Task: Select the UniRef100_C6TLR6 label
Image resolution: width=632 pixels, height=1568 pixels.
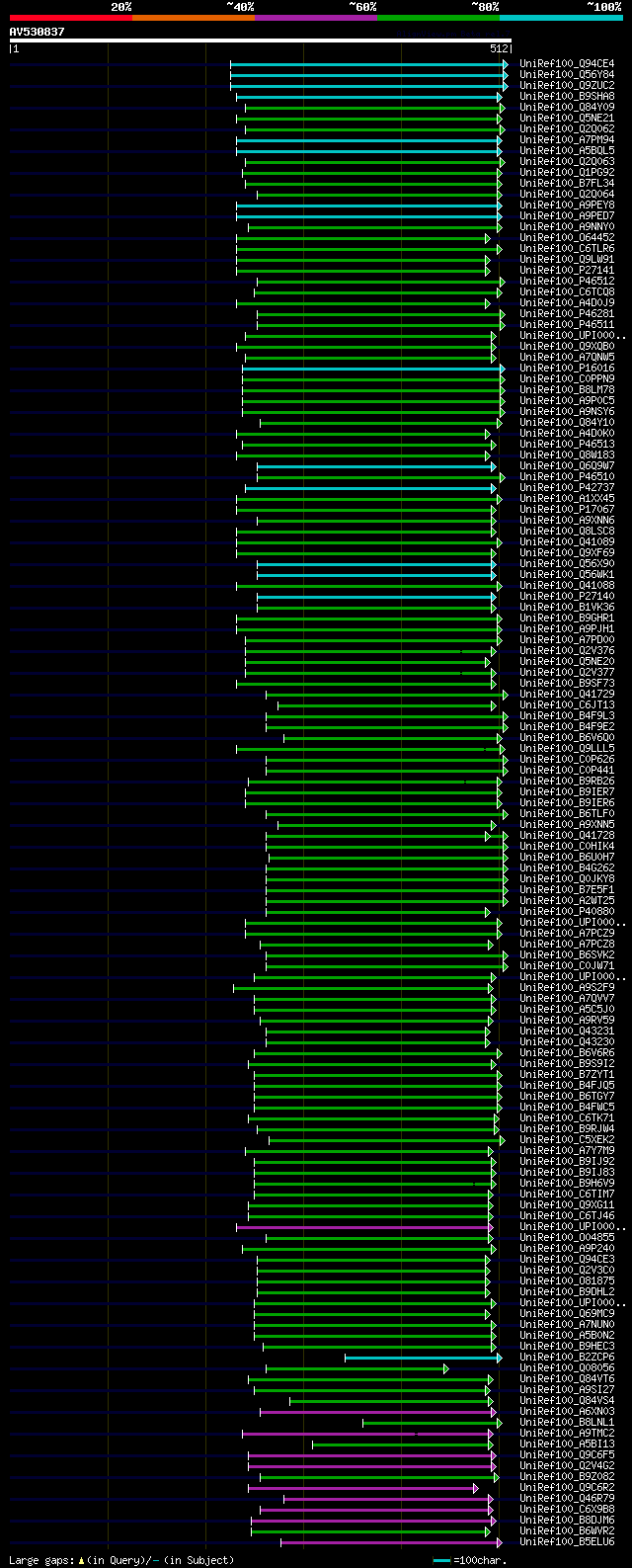Action: tap(567, 248)
